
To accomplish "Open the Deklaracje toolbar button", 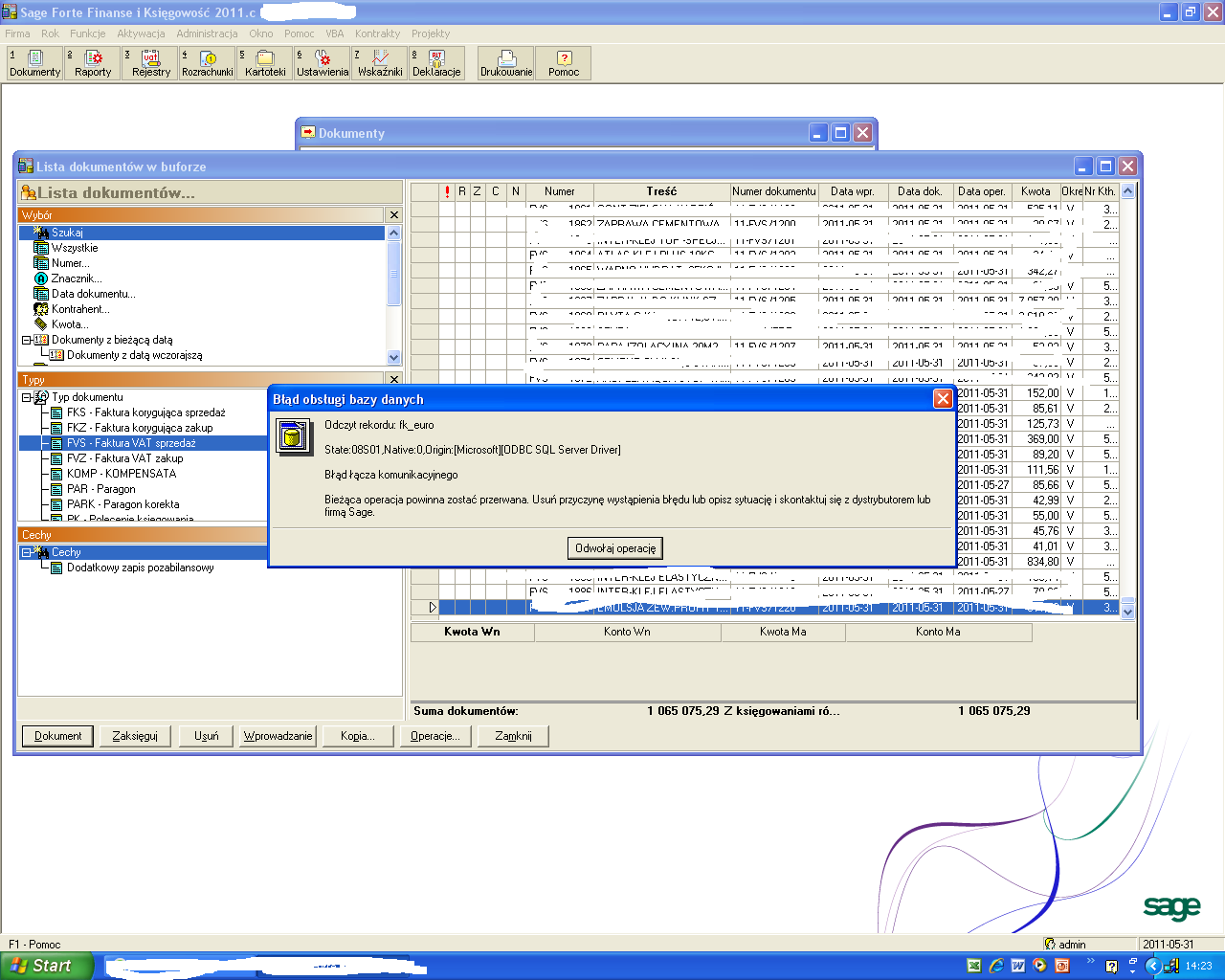I will tap(436, 63).
